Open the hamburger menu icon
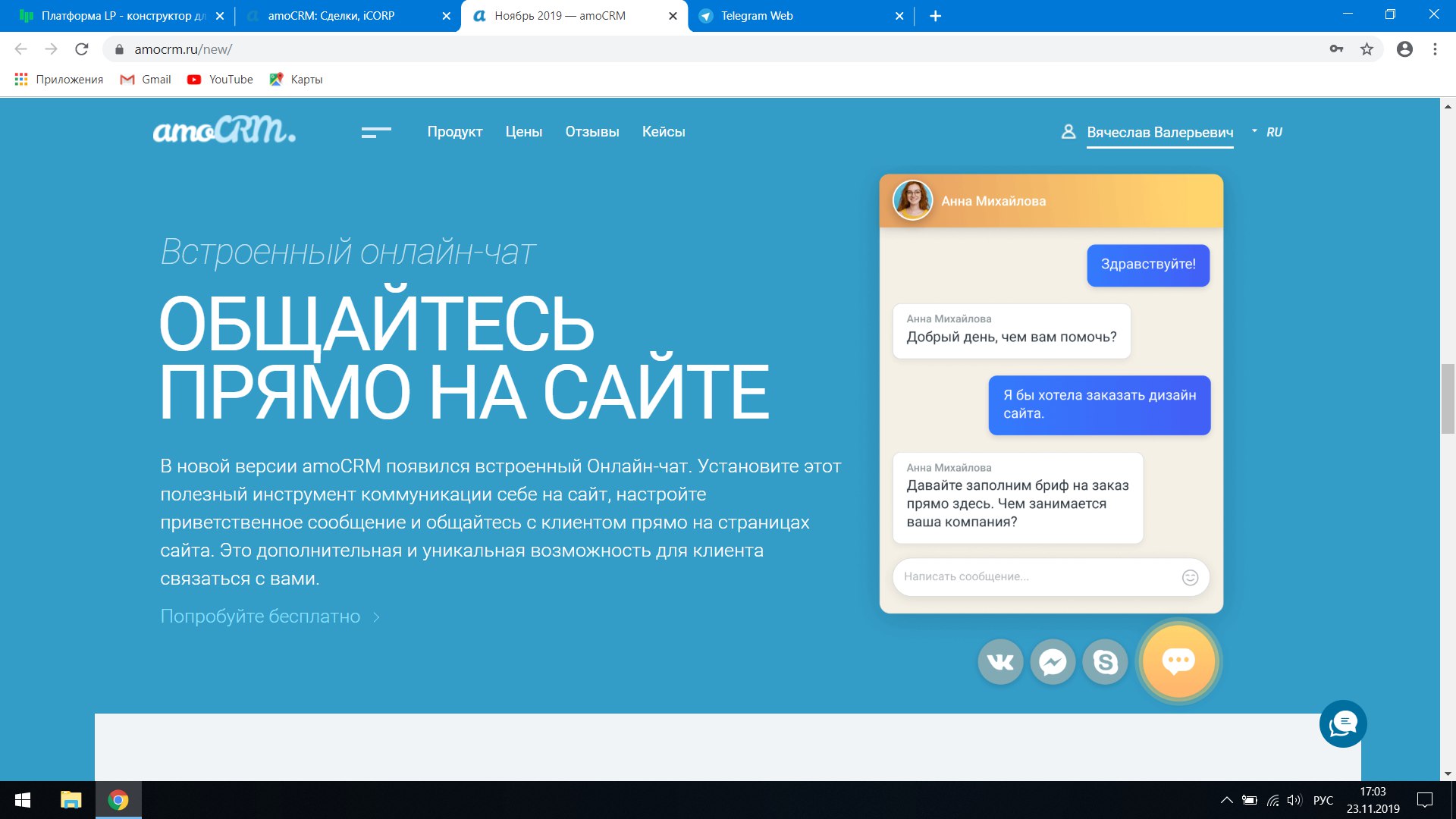The height and width of the screenshot is (819, 1456). pyautogui.click(x=376, y=132)
